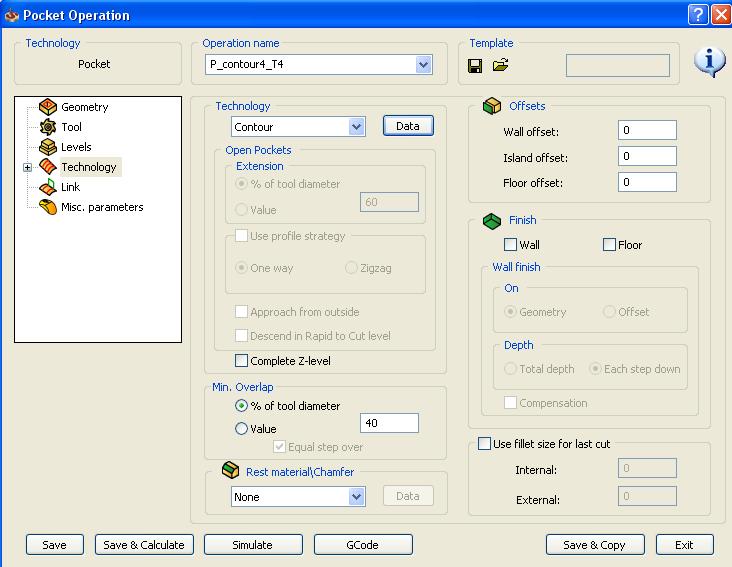Click the Misc. parameters mouse icon
732x567 pixels.
(x=48, y=207)
